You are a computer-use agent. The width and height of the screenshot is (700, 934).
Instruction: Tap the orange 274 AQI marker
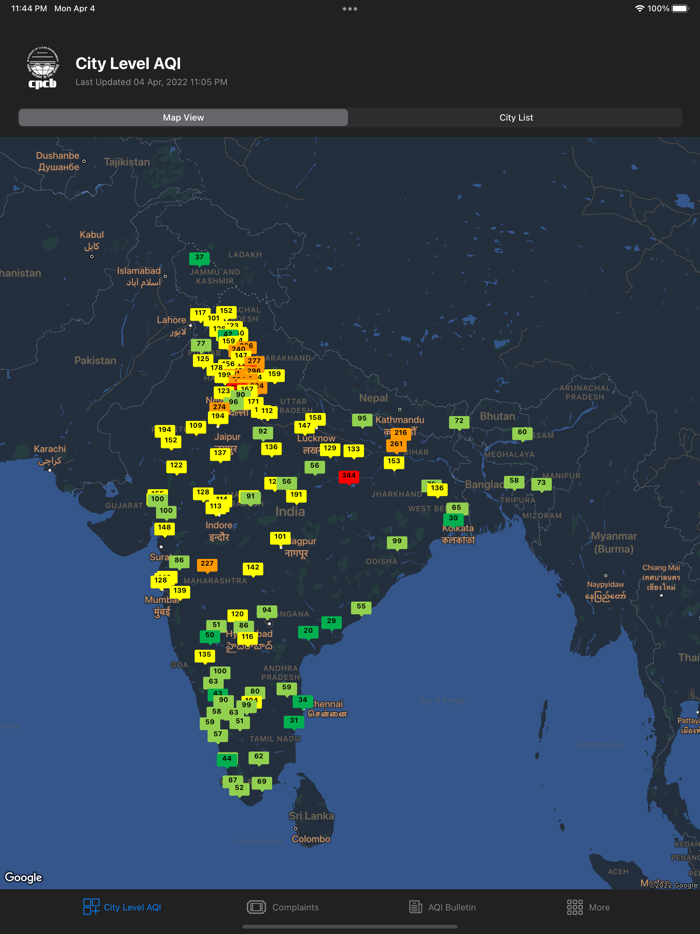pos(219,407)
